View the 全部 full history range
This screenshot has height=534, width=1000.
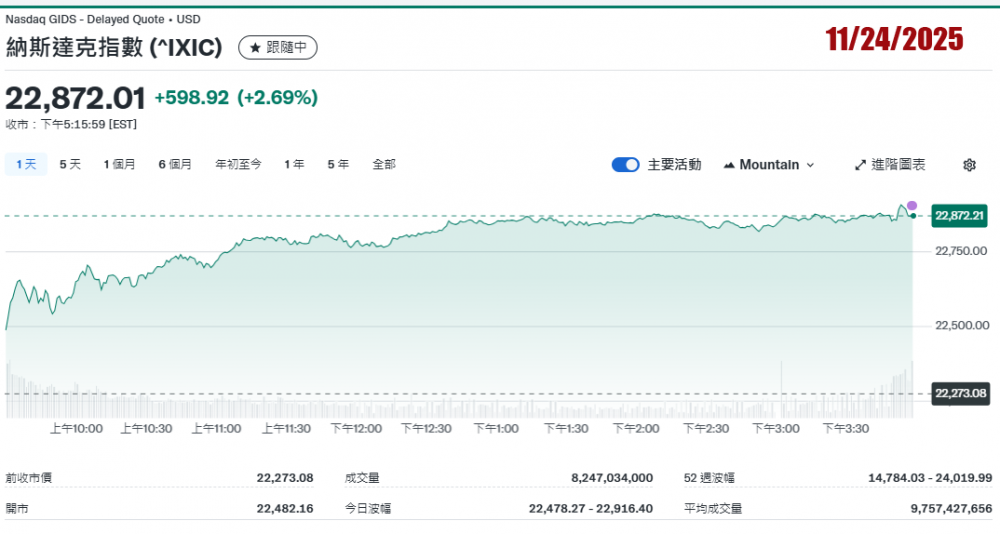click(x=384, y=164)
